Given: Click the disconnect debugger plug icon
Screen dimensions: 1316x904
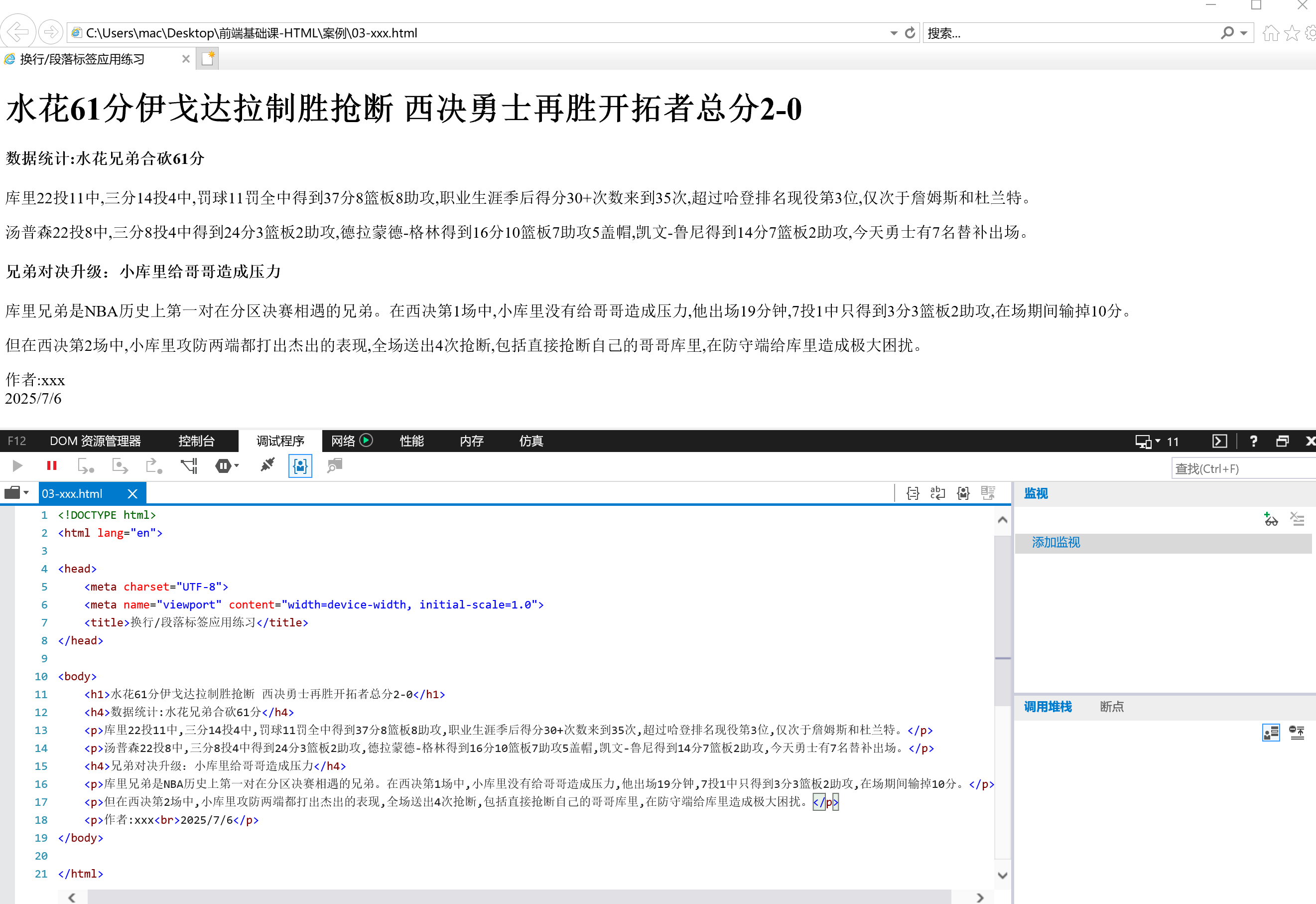Looking at the screenshot, I should tap(267, 465).
